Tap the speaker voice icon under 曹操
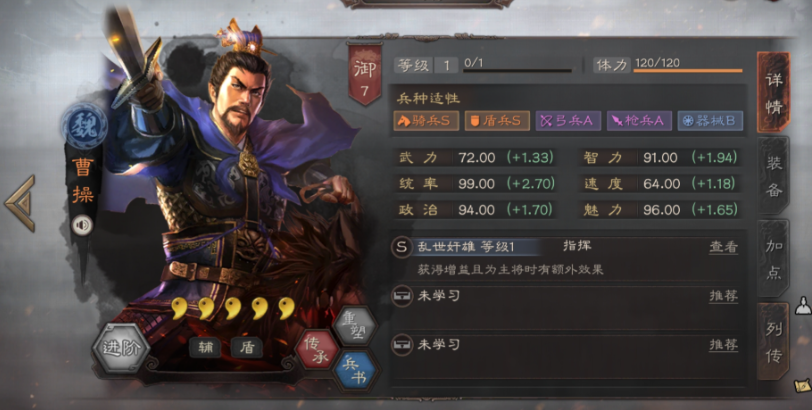Screen dimensions: 812x410 (82, 225)
